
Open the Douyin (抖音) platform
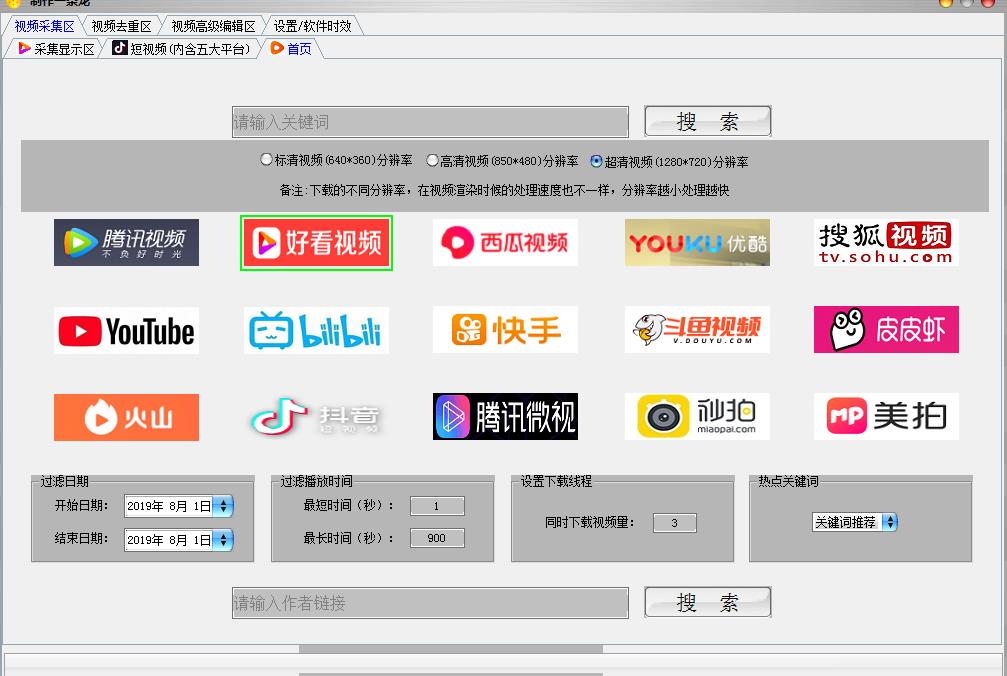click(x=317, y=417)
